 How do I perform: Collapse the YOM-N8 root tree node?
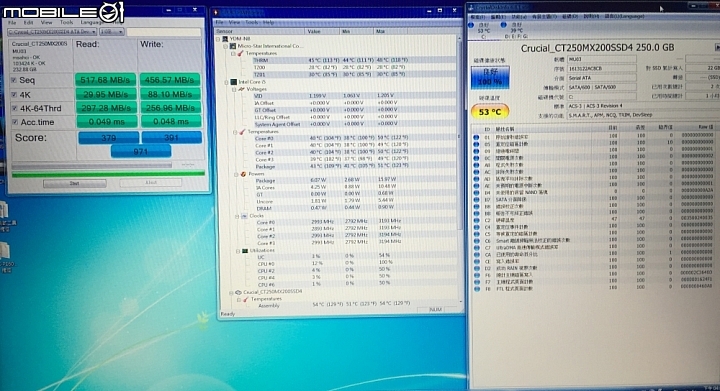pos(219,39)
